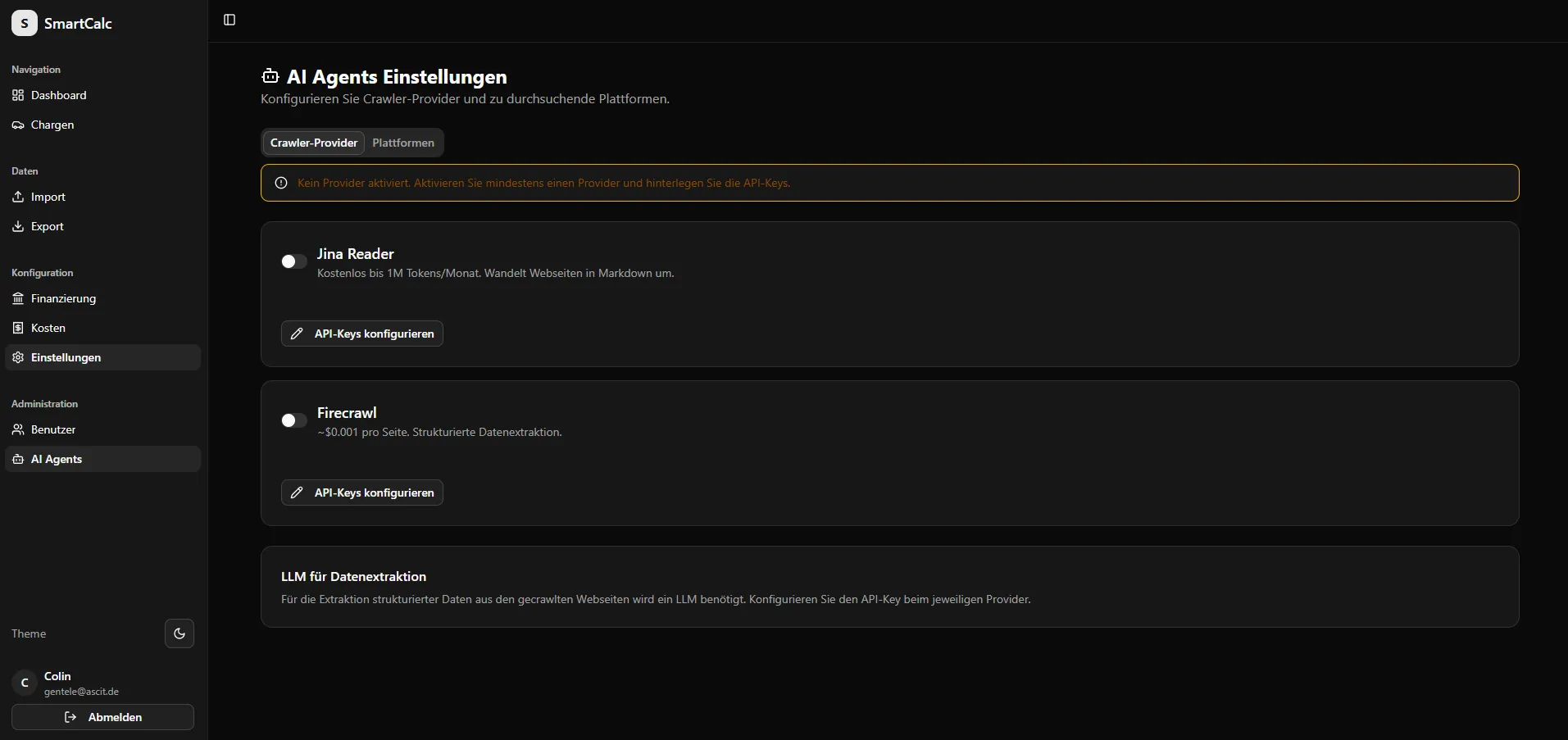Go to AI Agents in sidebar
The width and height of the screenshot is (1568, 740).
point(57,459)
